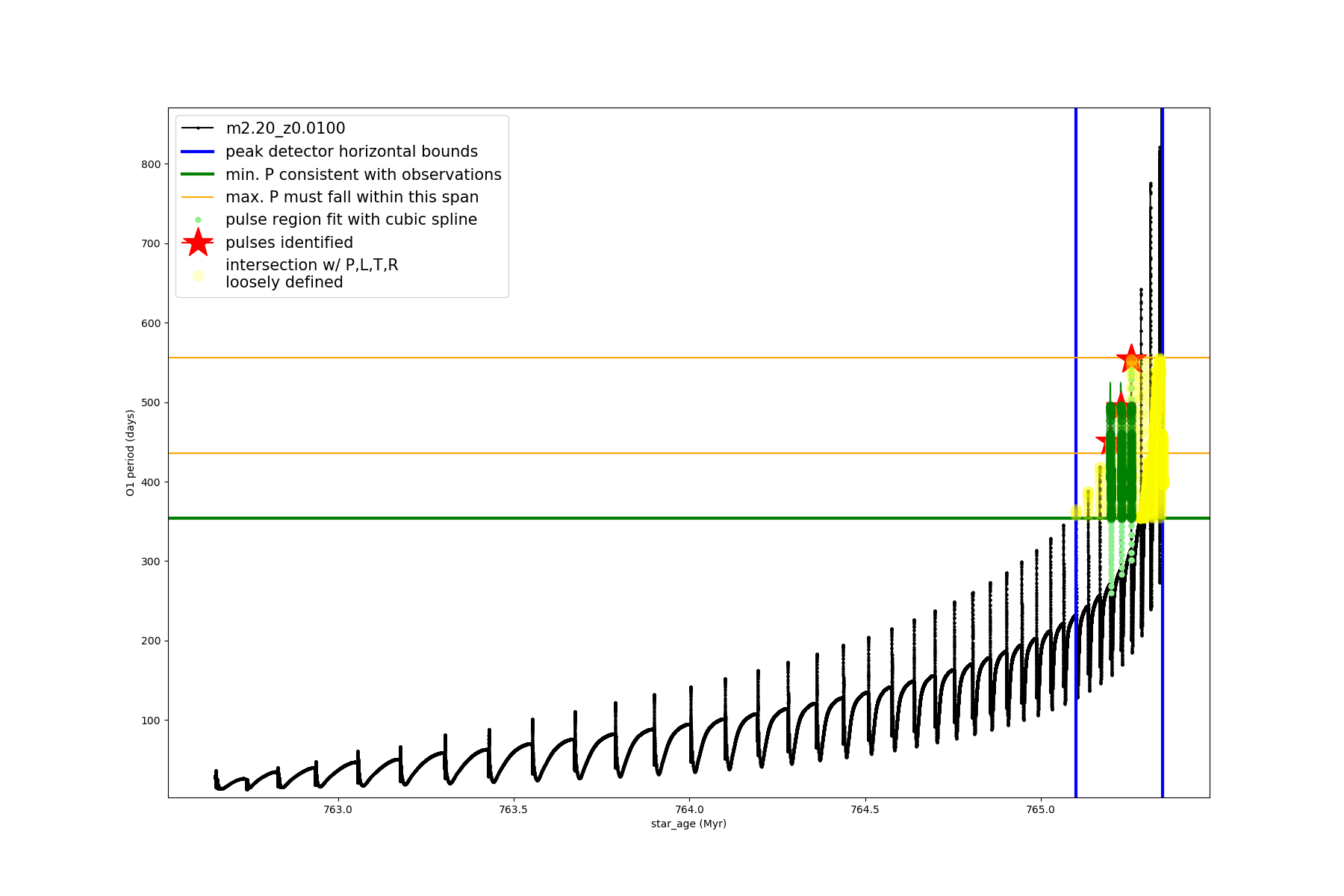Click the 'star_age (Myr)' x-axis label
Image resolution: width=1344 pixels, height=896 pixels.
point(688,824)
